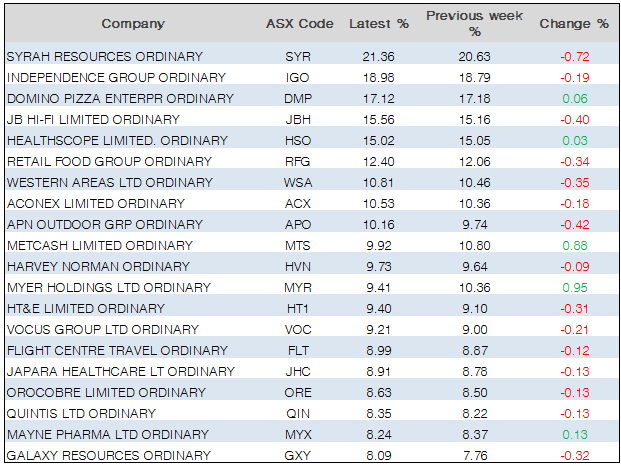Select RETAIL FOOD GROUP ORDINARY cell
The image size is (621, 466).
coord(105,162)
